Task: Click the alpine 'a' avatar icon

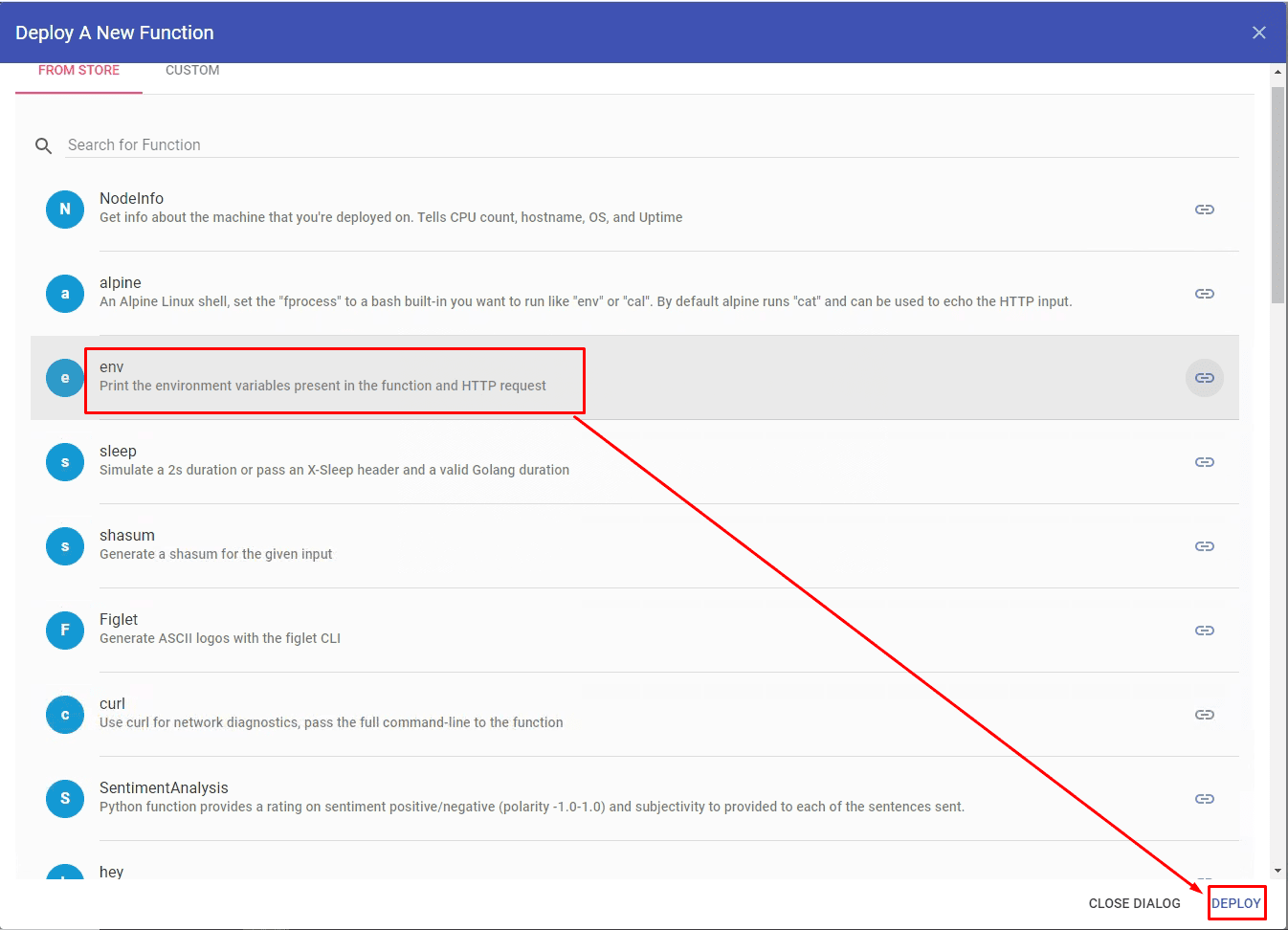Action: pyautogui.click(x=65, y=294)
